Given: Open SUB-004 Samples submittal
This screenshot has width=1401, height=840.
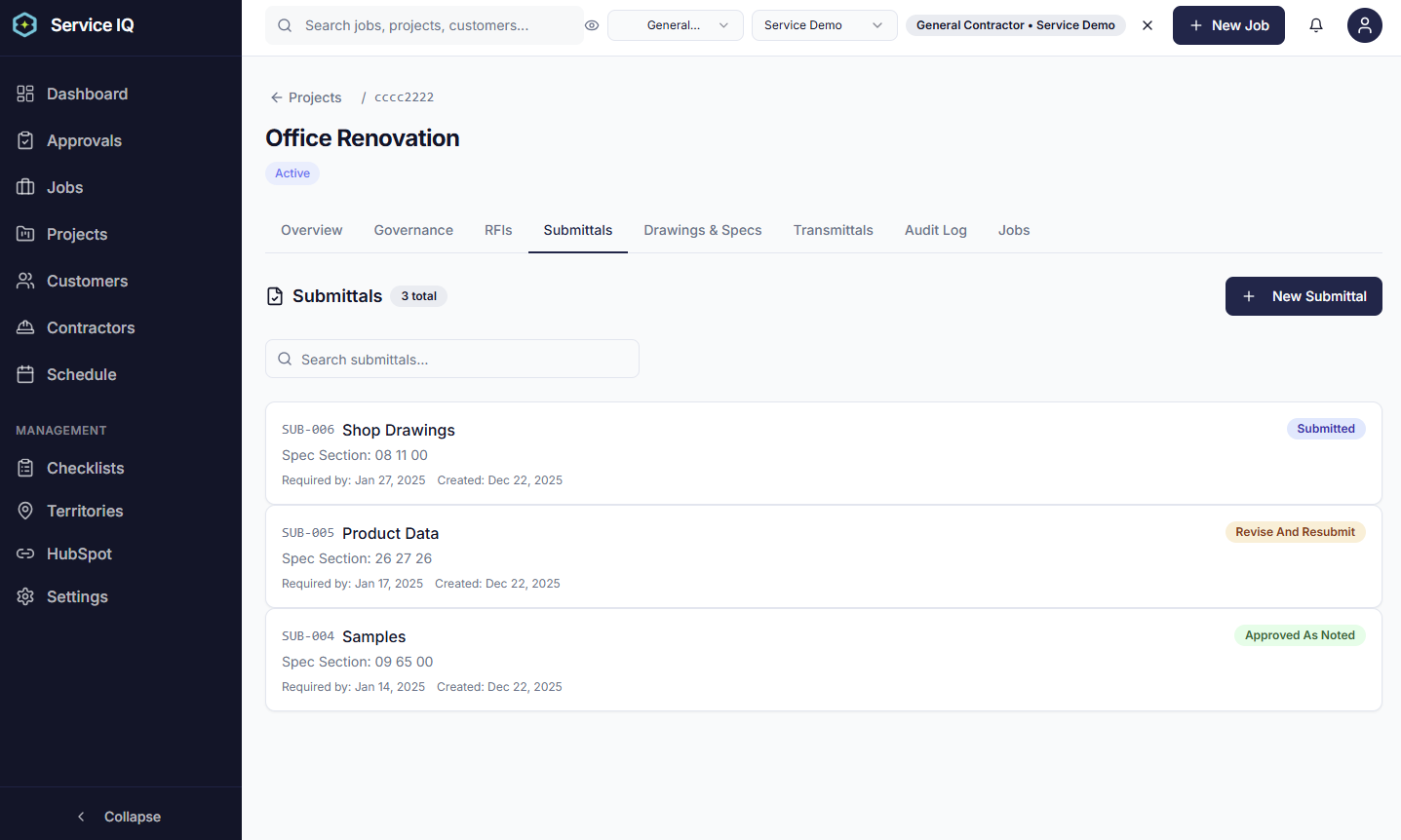Looking at the screenshot, I should (824, 660).
